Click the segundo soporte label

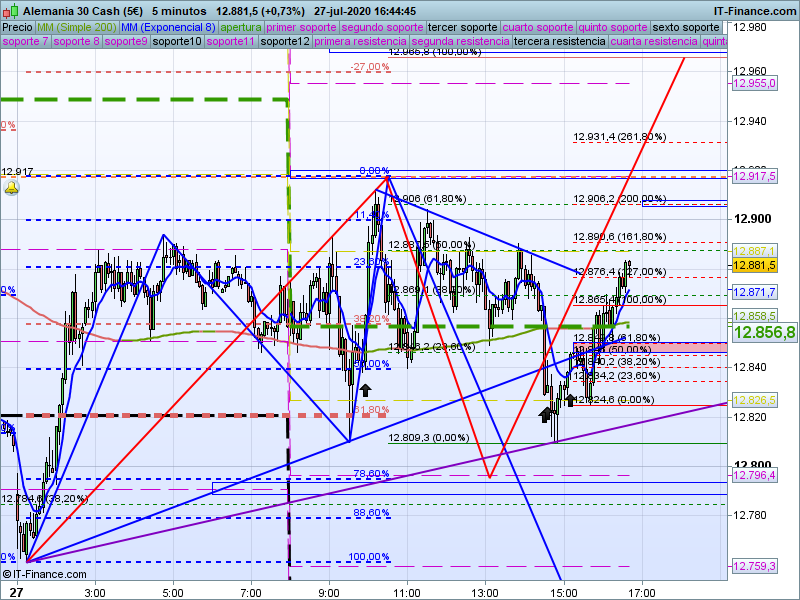pos(382,28)
